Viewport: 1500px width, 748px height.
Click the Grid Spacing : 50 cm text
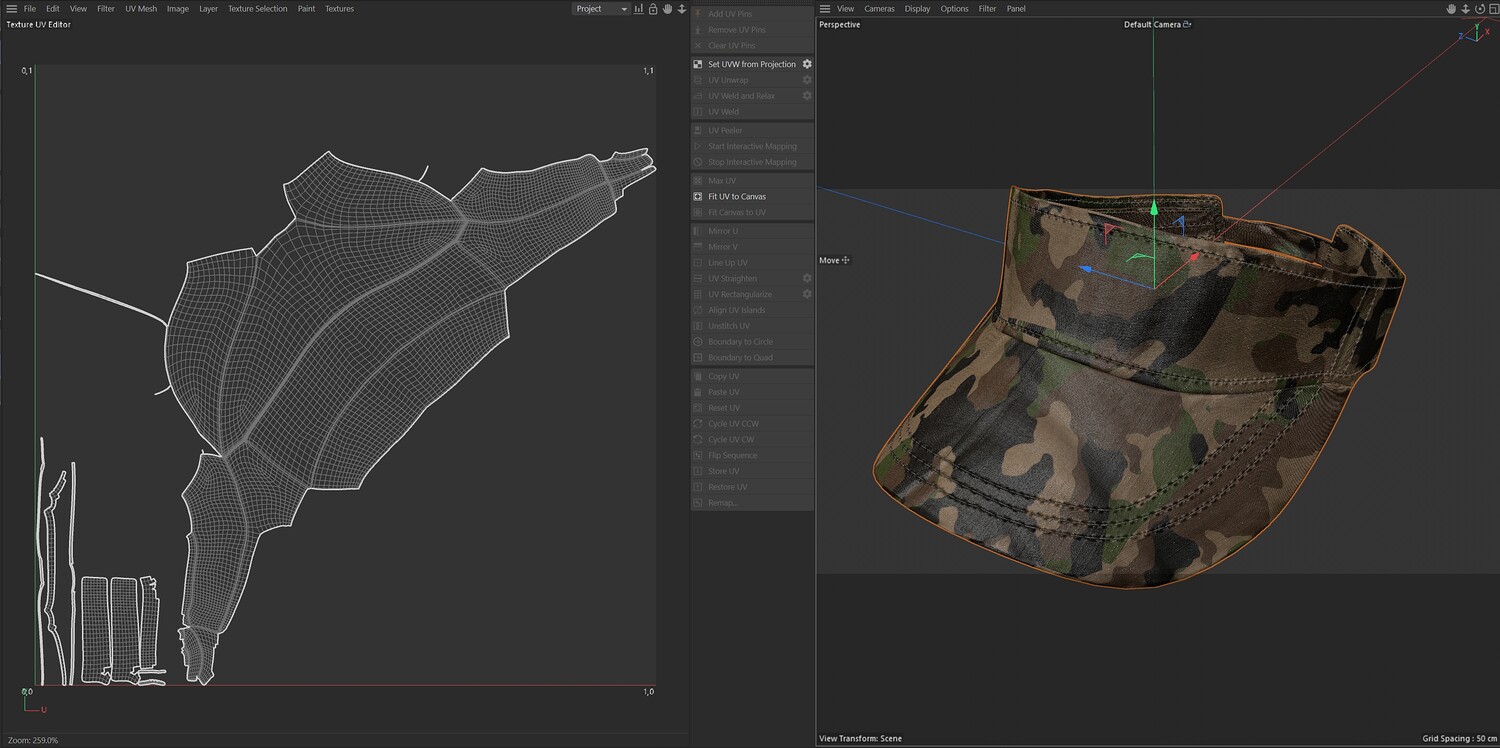[1458, 739]
